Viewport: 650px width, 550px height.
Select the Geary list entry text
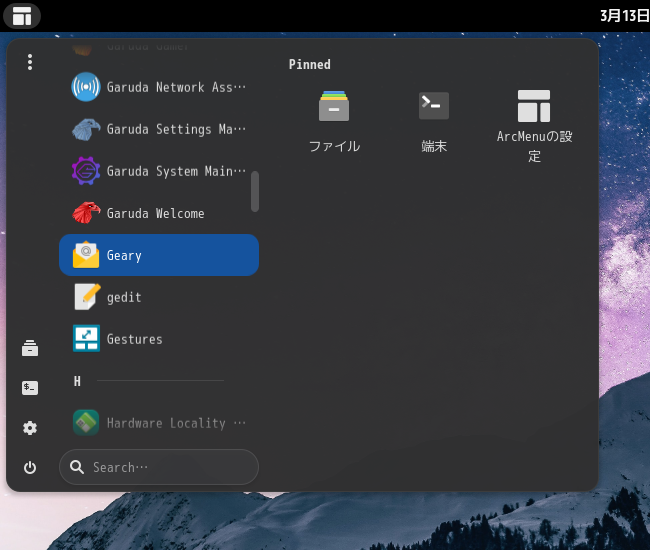click(x=124, y=256)
